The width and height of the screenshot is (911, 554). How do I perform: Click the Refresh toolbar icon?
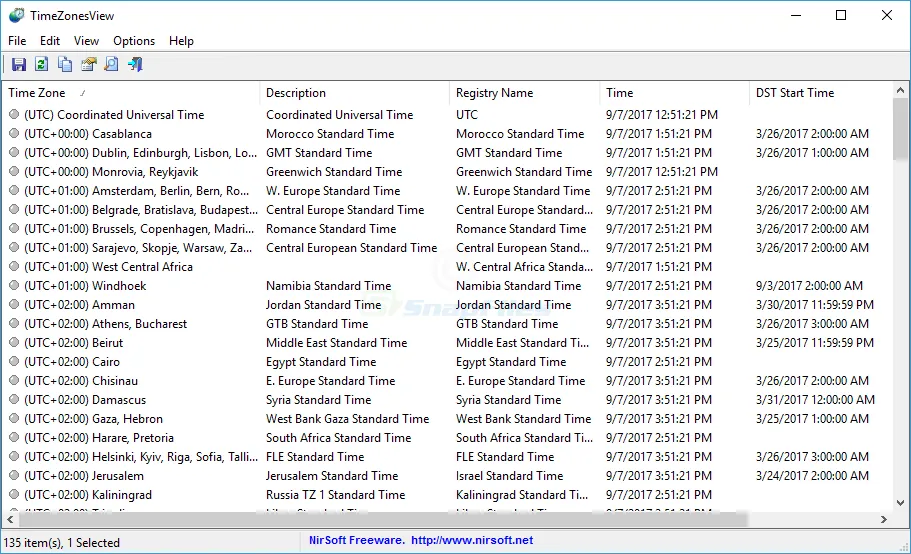pos(41,64)
